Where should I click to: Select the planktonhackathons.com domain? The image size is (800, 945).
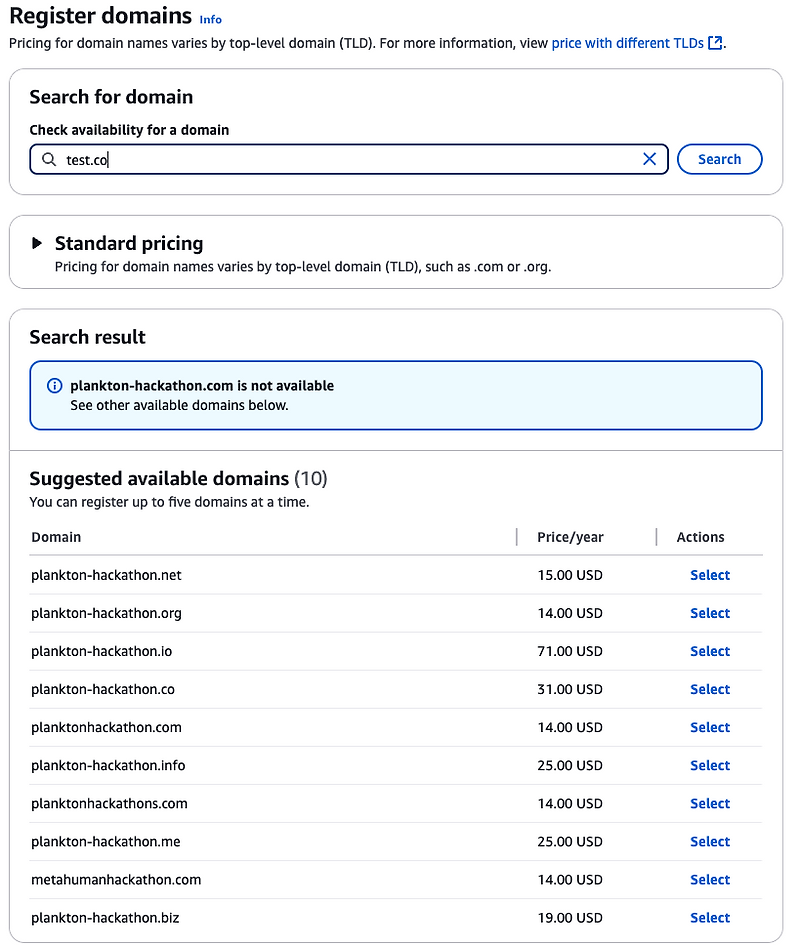[710, 803]
